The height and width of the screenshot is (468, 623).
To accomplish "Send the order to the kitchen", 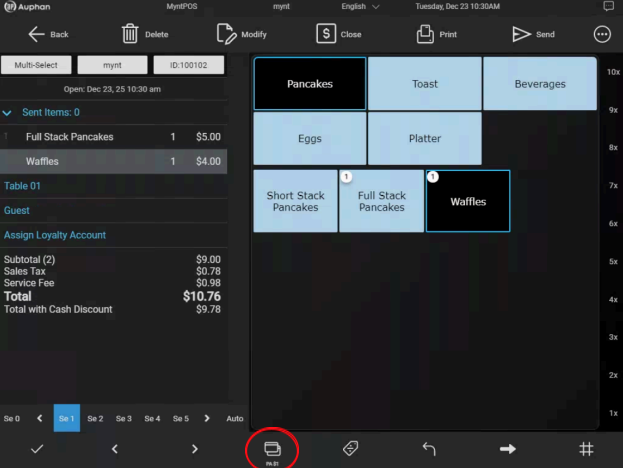I will click(x=533, y=34).
